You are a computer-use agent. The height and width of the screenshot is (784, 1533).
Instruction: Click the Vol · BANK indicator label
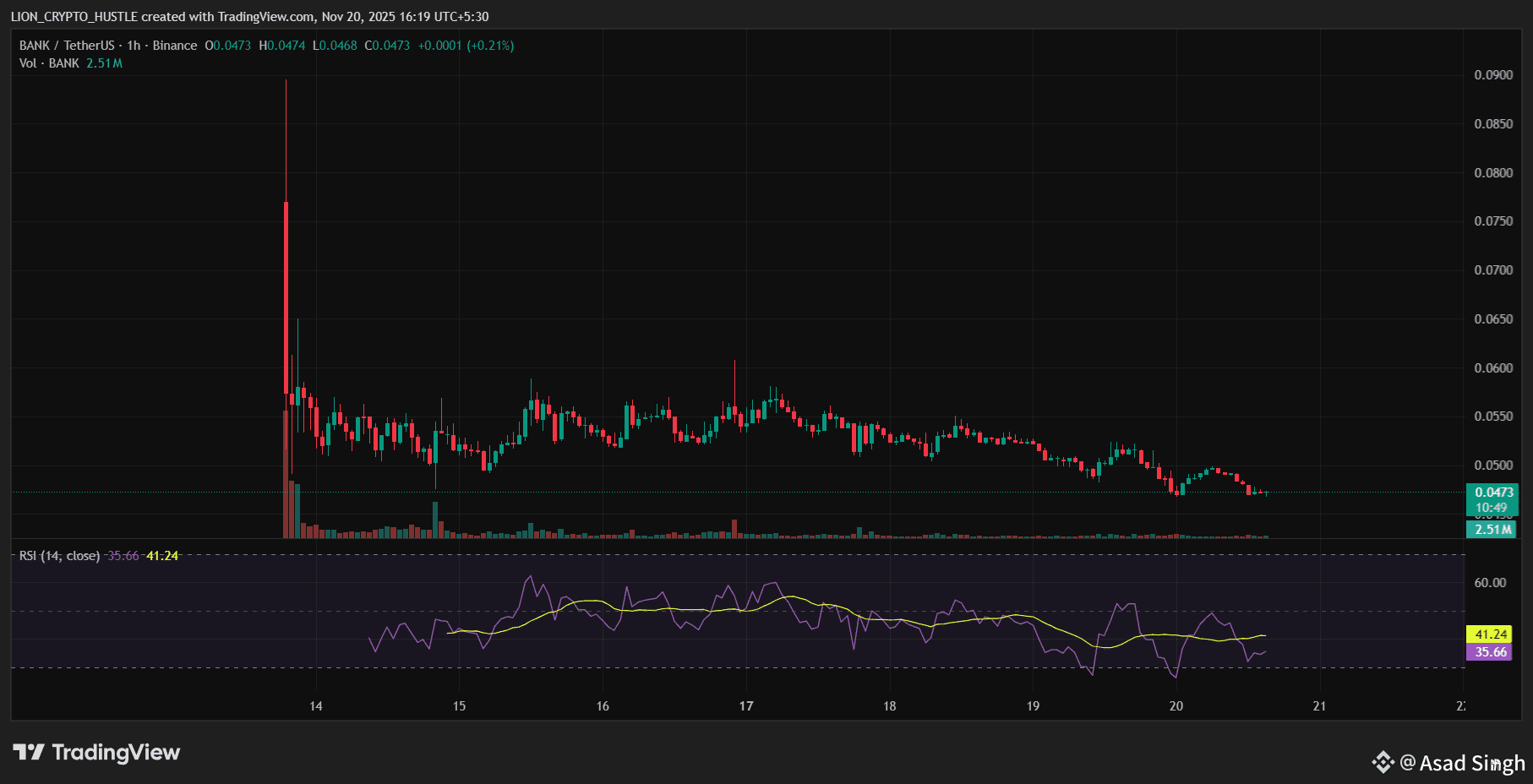[x=49, y=63]
